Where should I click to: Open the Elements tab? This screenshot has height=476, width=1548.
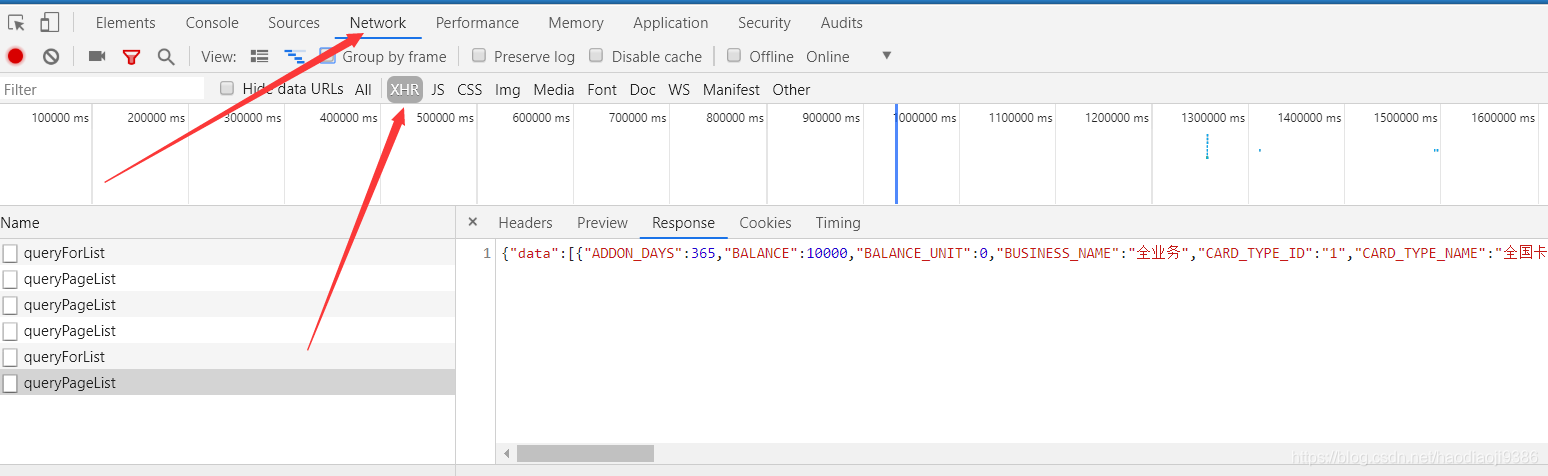(126, 22)
